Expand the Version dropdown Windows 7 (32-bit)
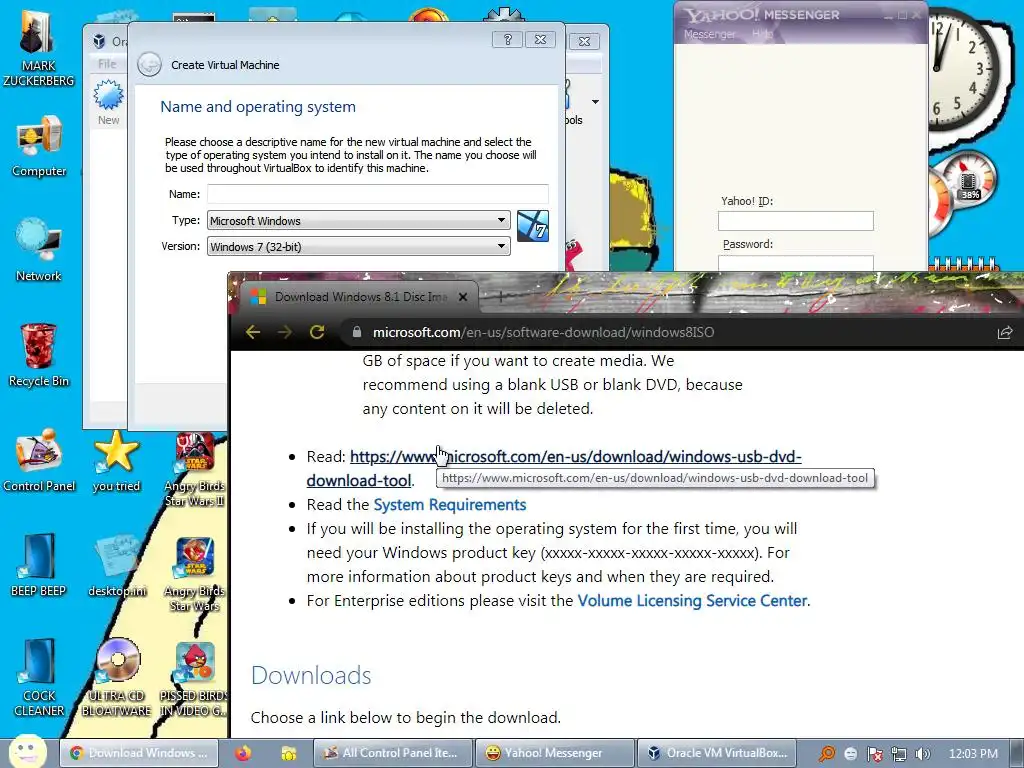 point(359,246)
